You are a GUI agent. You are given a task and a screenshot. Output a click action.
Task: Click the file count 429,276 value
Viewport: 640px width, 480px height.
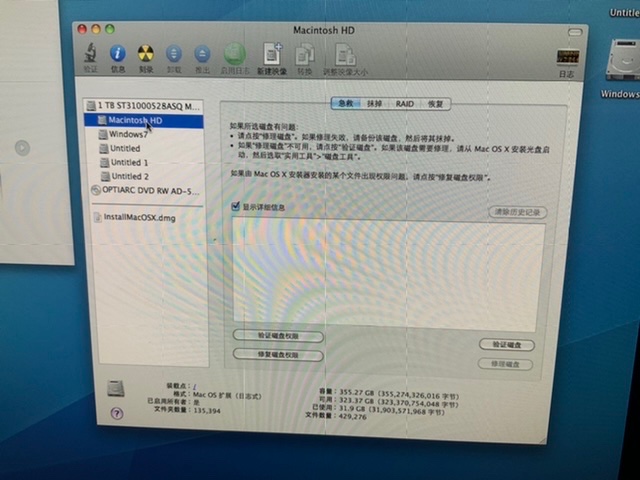click(x=353, y=417)
